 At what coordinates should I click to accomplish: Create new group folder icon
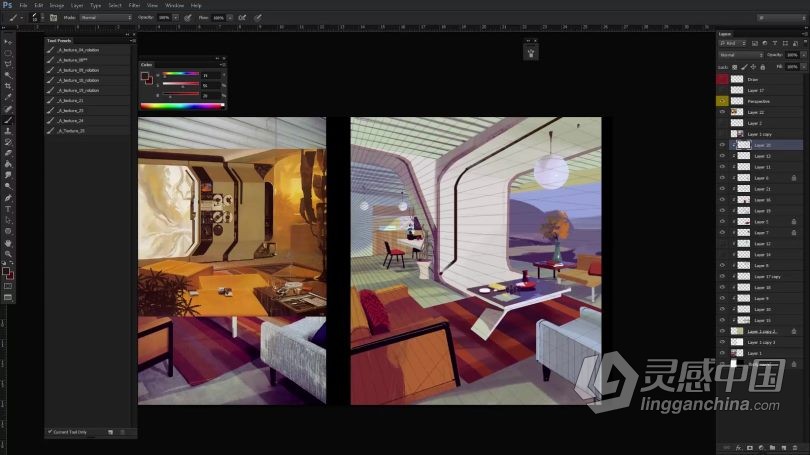(x=772, y=448)
